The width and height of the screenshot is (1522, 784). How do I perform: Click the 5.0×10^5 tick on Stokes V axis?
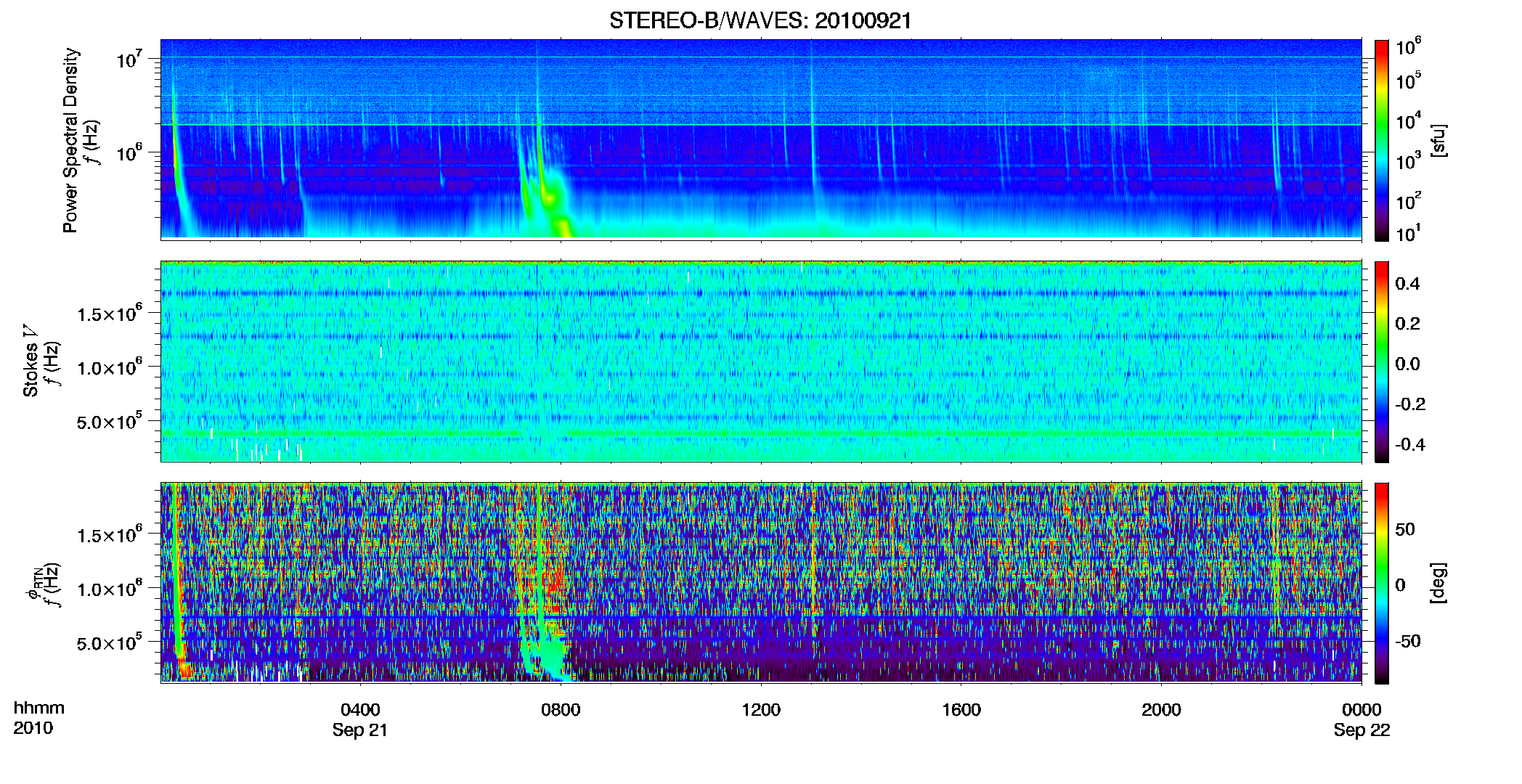pos(110,421)
